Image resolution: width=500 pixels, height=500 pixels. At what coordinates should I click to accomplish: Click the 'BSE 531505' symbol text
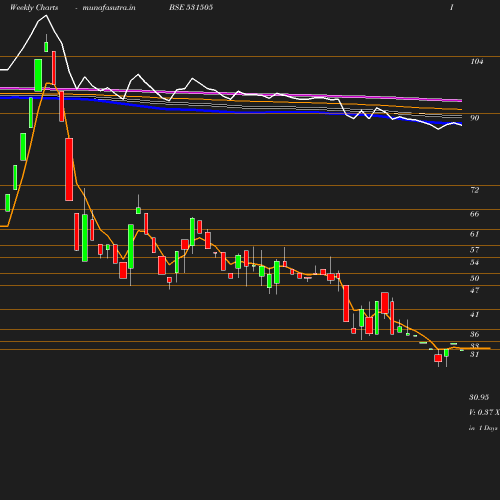(191, 7)
